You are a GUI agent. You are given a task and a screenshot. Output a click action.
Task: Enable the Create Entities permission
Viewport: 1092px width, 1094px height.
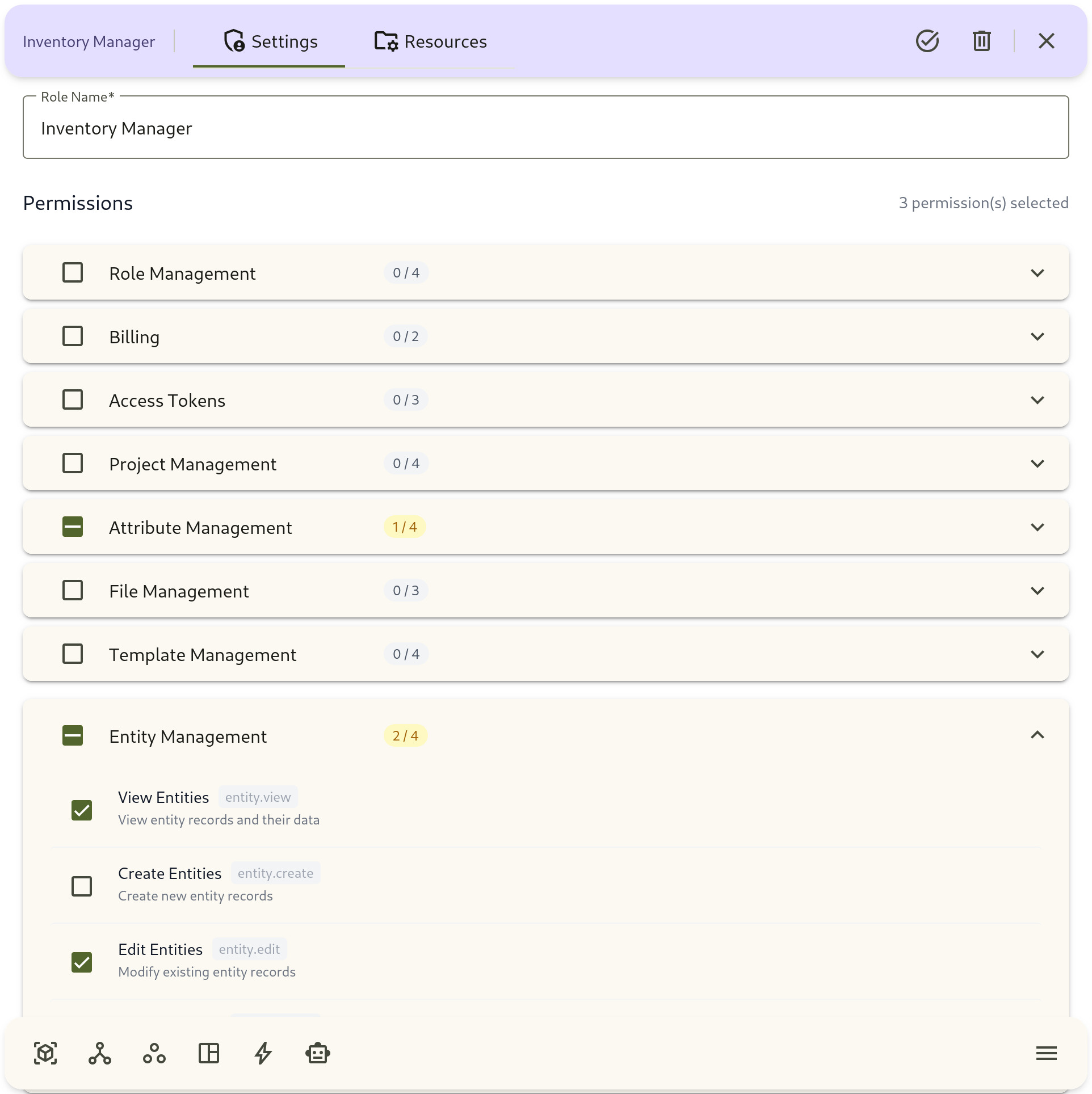[82, 886]
